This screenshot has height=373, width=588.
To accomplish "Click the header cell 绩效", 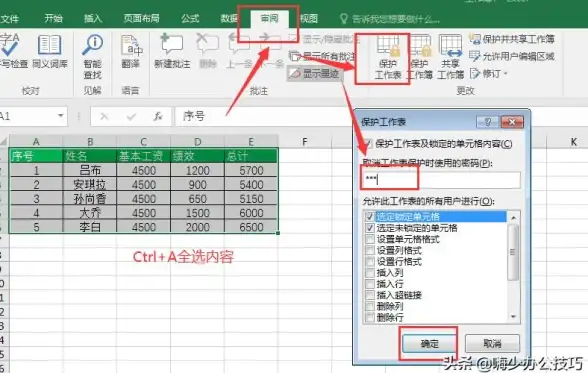I will point(198,156).
